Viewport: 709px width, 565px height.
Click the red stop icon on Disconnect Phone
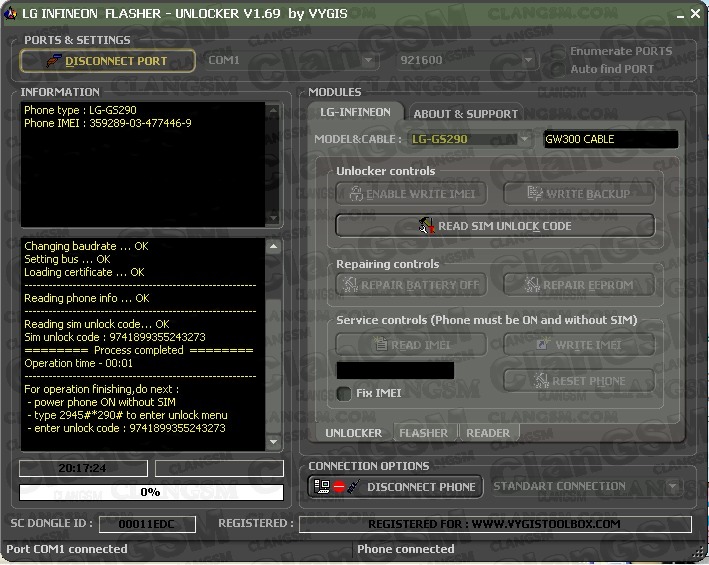tap(339, 487)
